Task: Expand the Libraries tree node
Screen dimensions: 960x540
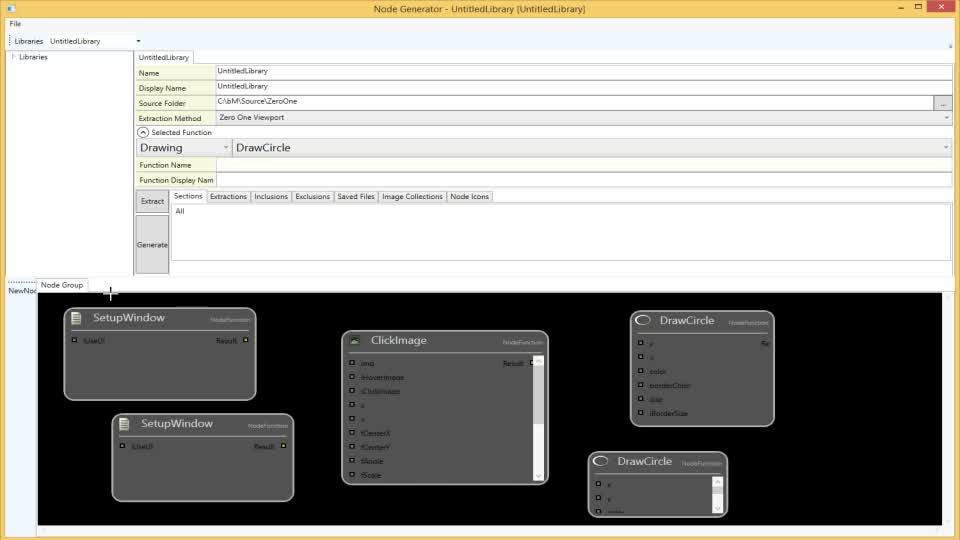Action: click(x=13, y=57)
